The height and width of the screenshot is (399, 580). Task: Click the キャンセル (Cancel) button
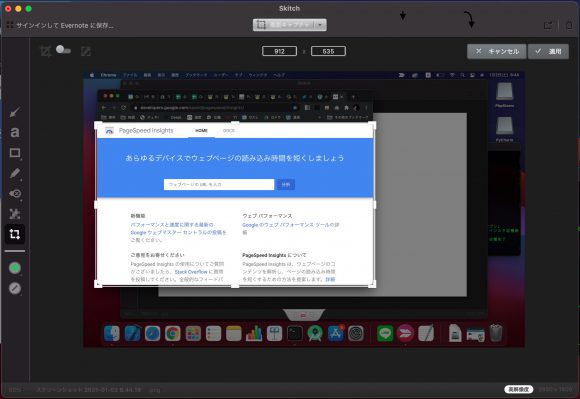496,51
